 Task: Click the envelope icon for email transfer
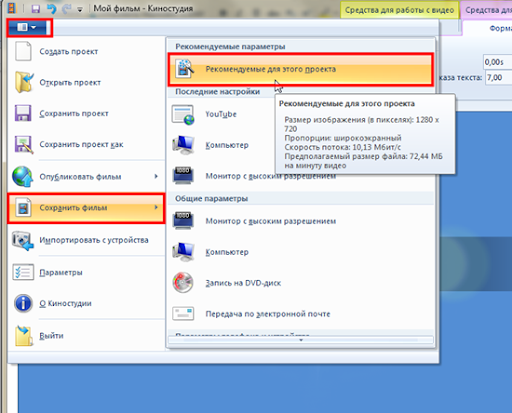183,313
